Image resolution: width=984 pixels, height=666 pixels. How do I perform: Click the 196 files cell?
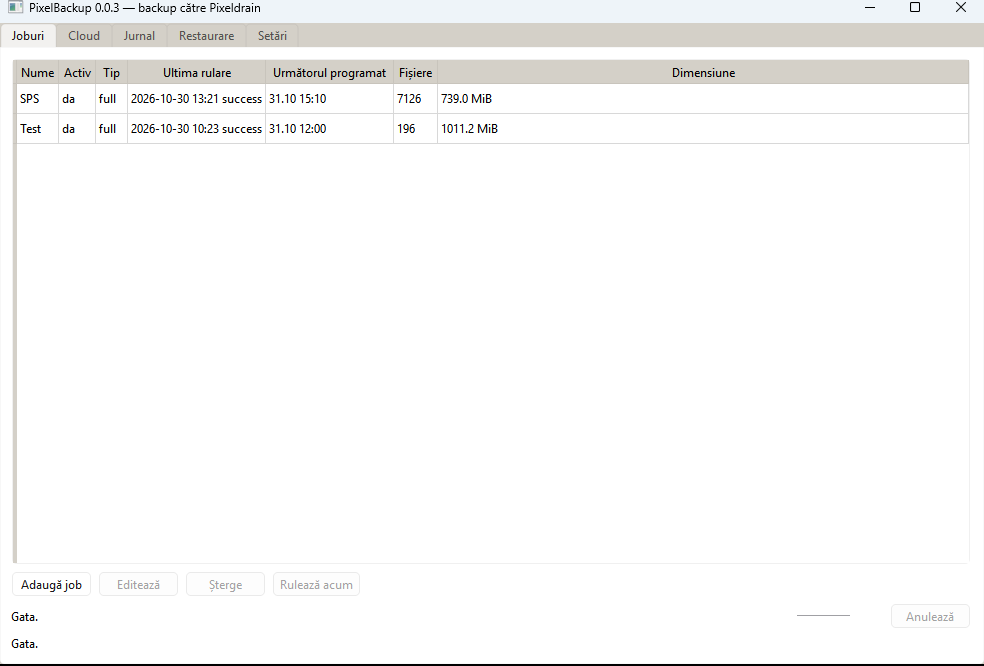point(415,129)
